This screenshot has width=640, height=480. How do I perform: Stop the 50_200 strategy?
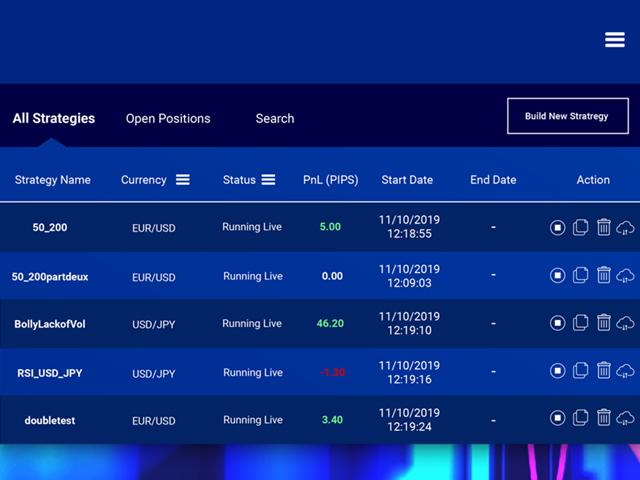[x=558, y=227]
